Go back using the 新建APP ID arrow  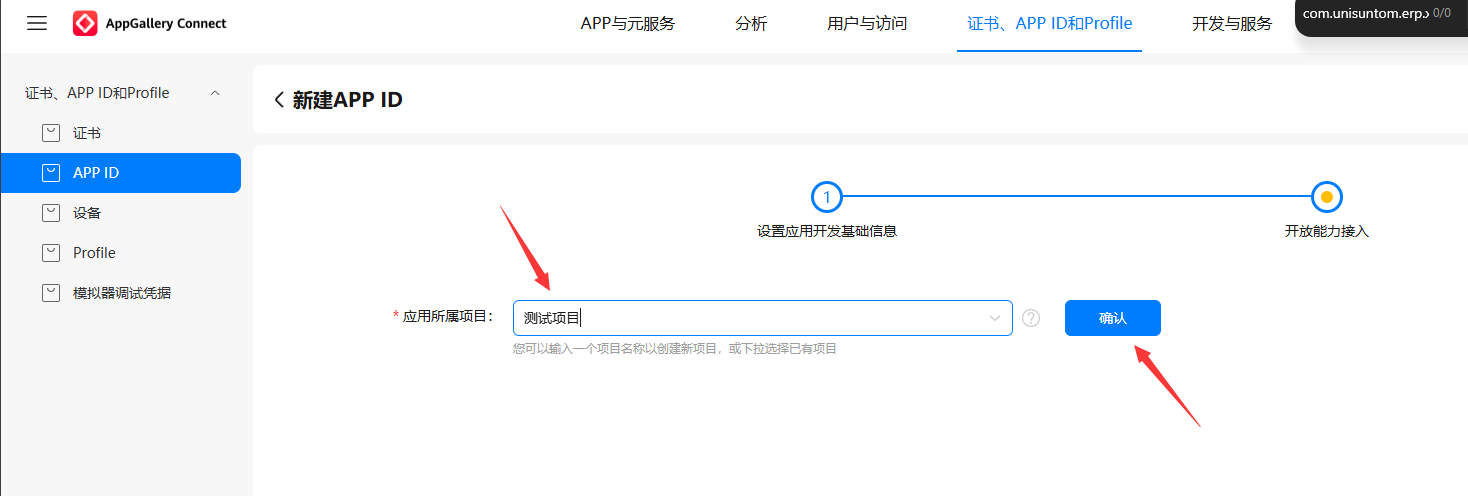[x=279, y=100]
